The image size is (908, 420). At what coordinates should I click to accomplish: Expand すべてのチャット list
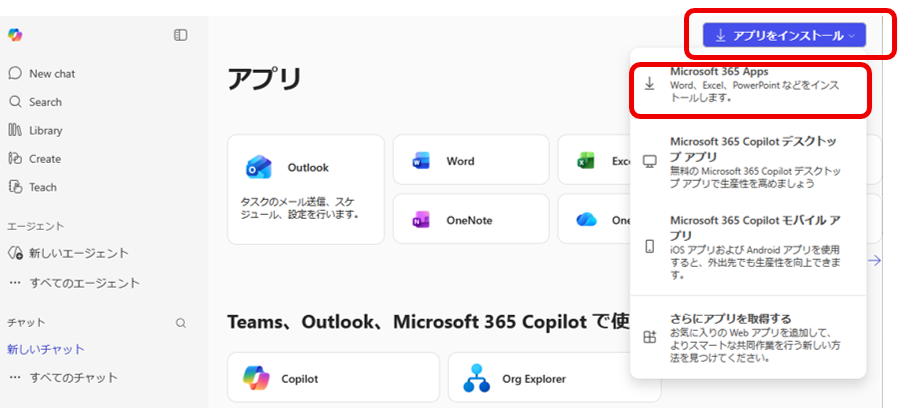pos(73,377)
